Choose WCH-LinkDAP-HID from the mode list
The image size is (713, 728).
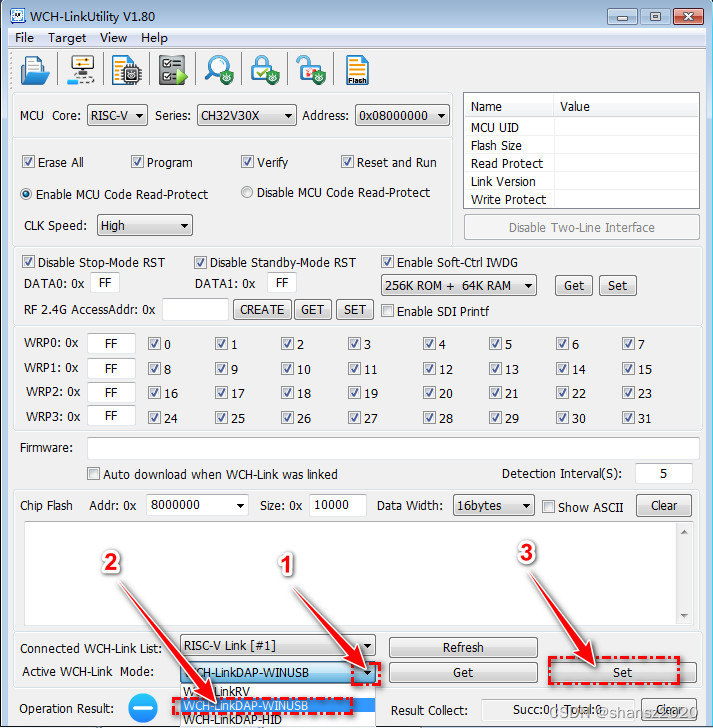[x=278, y=719]
